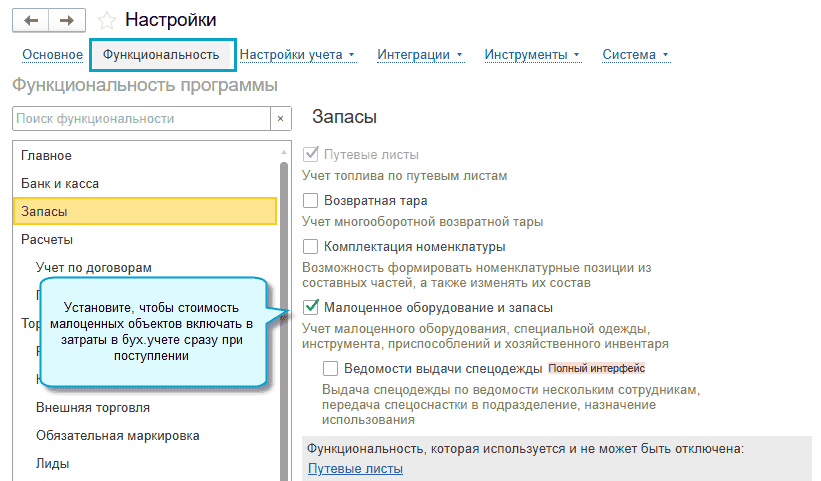Select Главное in the functionality list
Viewport: 821px width, 481px height.
pos(47,156)
